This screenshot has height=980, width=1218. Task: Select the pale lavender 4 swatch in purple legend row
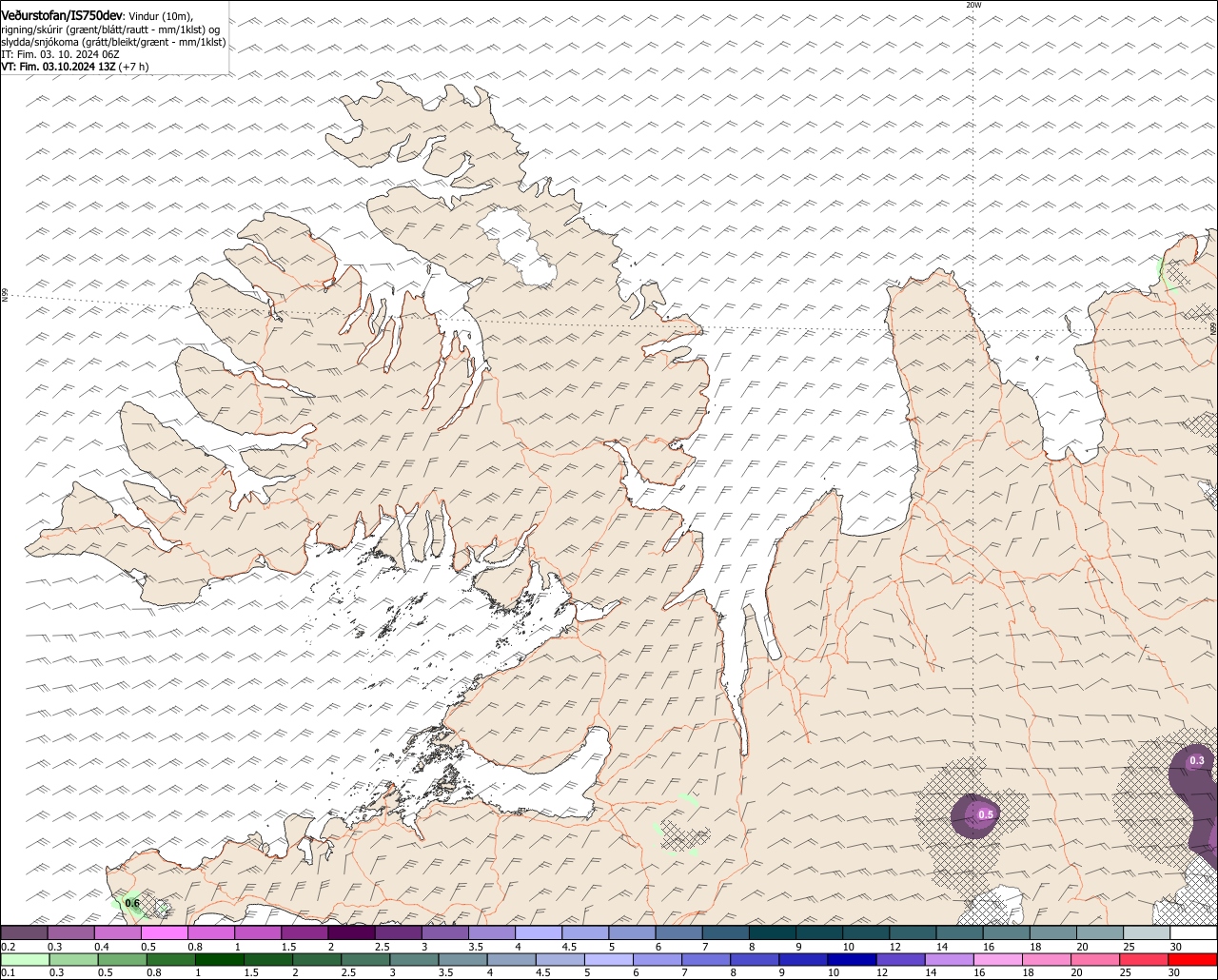coord(539,933)
